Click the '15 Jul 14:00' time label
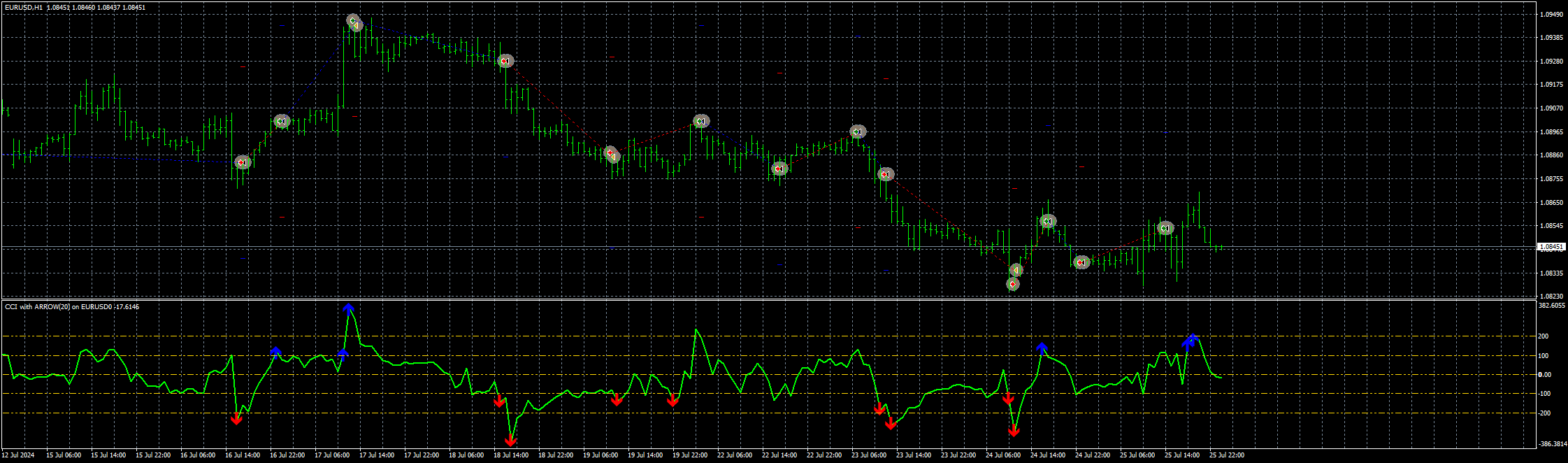The height and width of the screenshot is (463, 1568). 108,455
